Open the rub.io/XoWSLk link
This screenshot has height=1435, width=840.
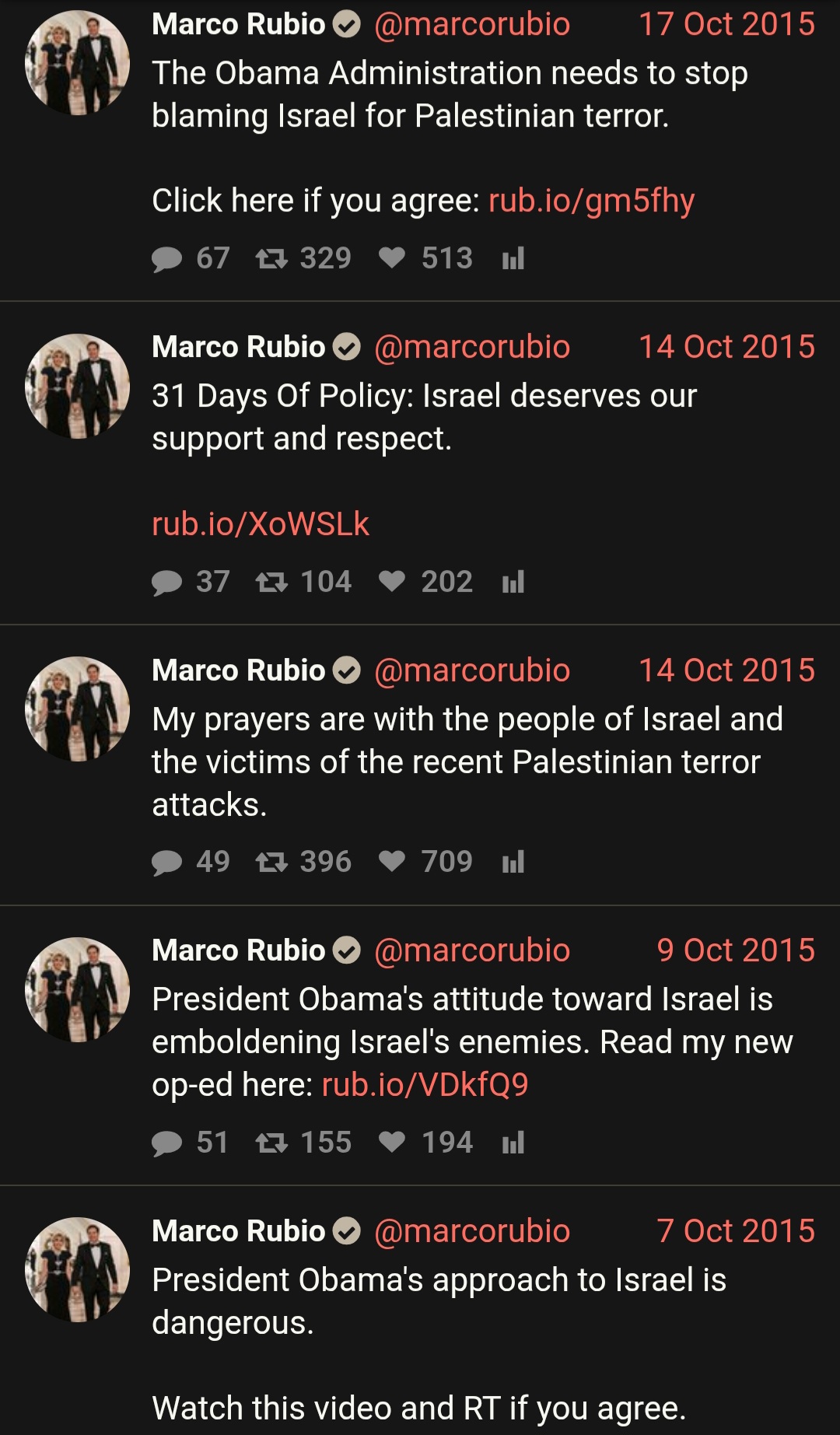[x=261, y=524]
